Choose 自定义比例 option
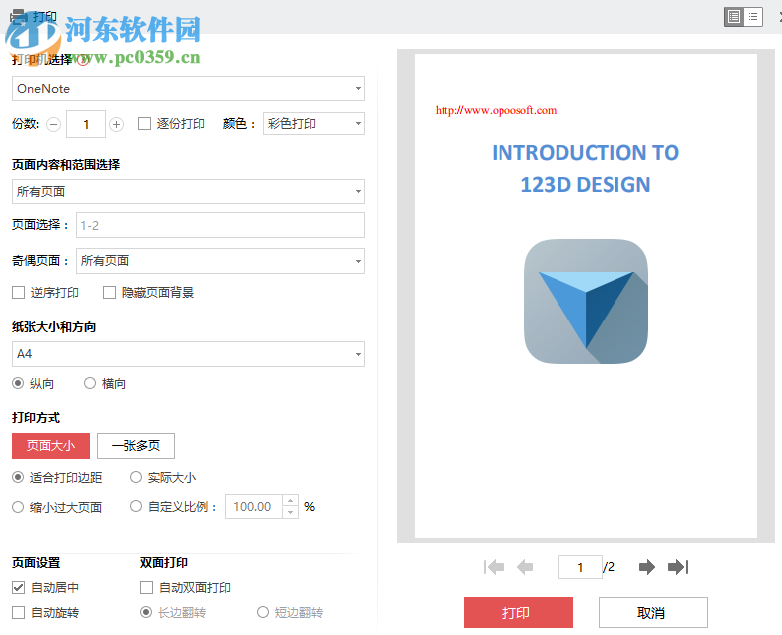Screen dimensions: 782x635 pos(136,507)
